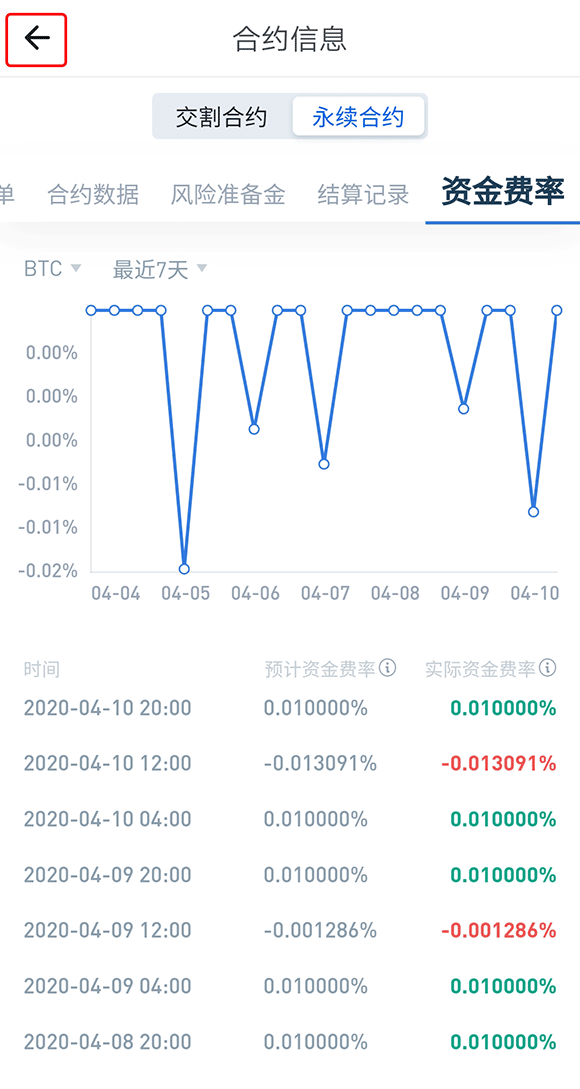Select the 资金费率 tab

(503, 192)
